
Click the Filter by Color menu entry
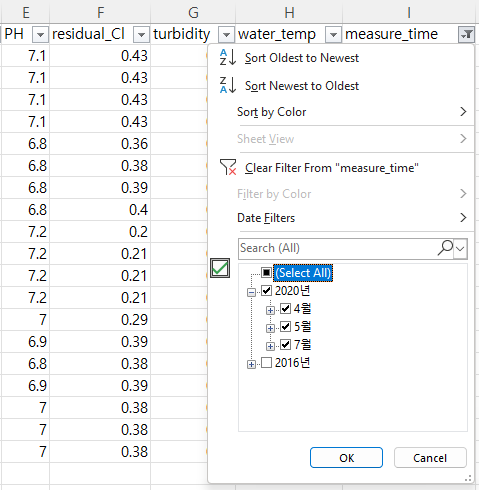pyautogui.click(x=341, y=194)
